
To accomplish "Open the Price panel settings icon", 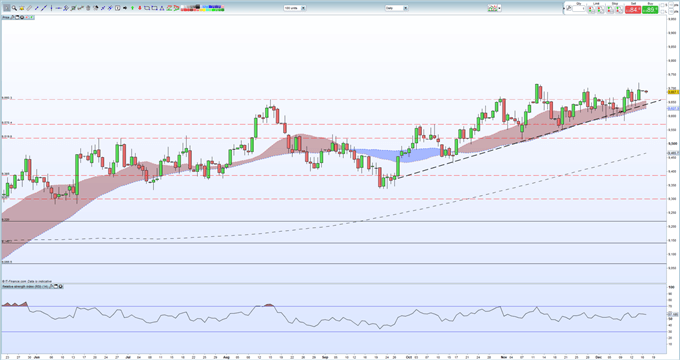I will 12,17.
